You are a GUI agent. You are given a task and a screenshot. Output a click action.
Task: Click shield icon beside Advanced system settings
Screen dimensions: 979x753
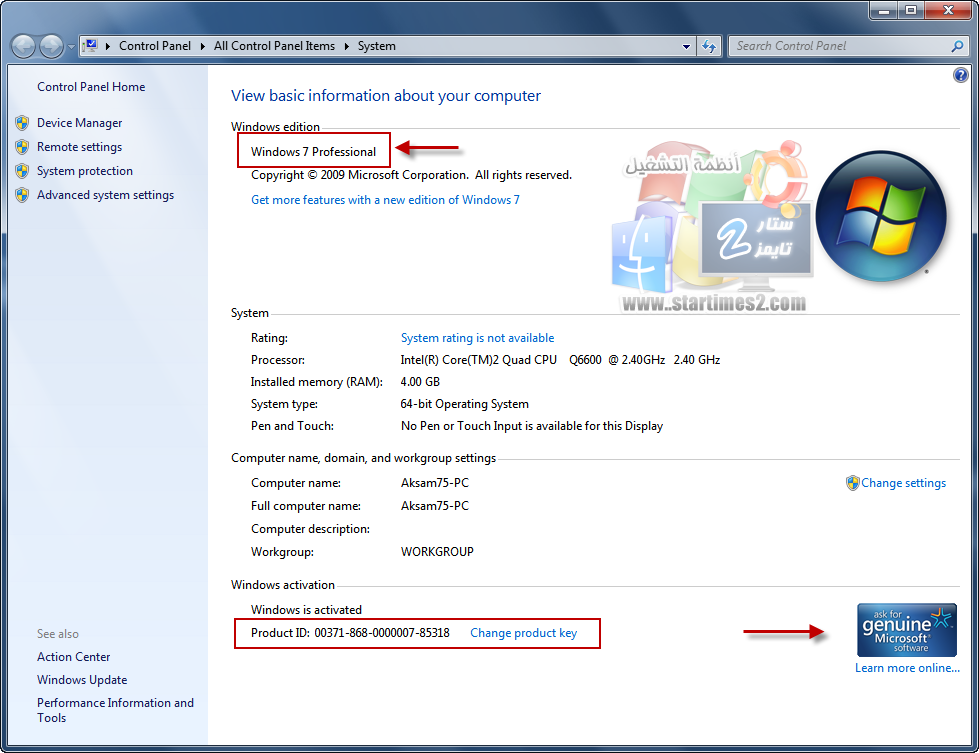pyautogui.click(x=22, y=195)
